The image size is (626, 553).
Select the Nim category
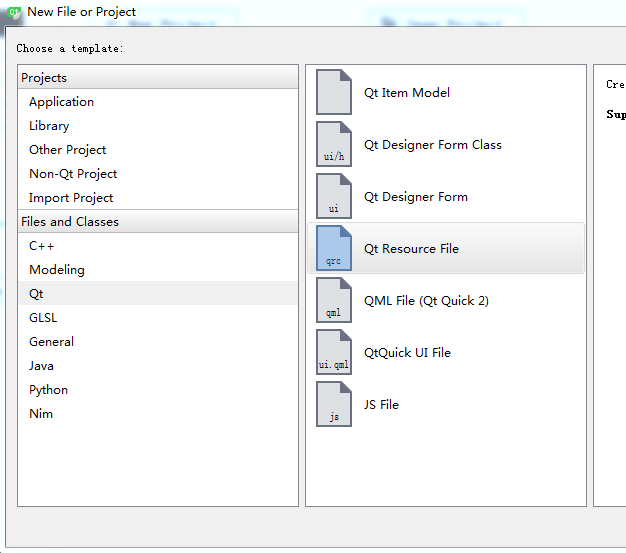(x=158, y=414)
